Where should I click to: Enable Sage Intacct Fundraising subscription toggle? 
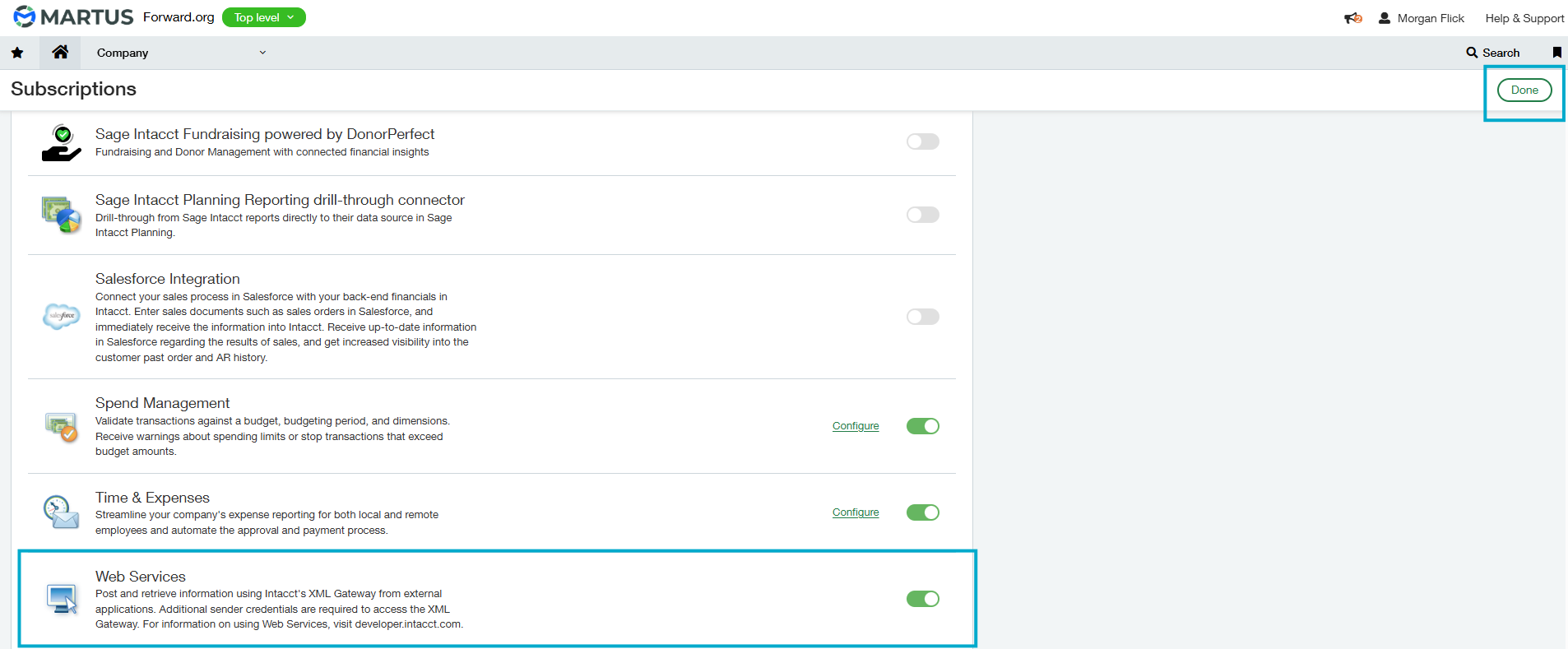[922, 141]
